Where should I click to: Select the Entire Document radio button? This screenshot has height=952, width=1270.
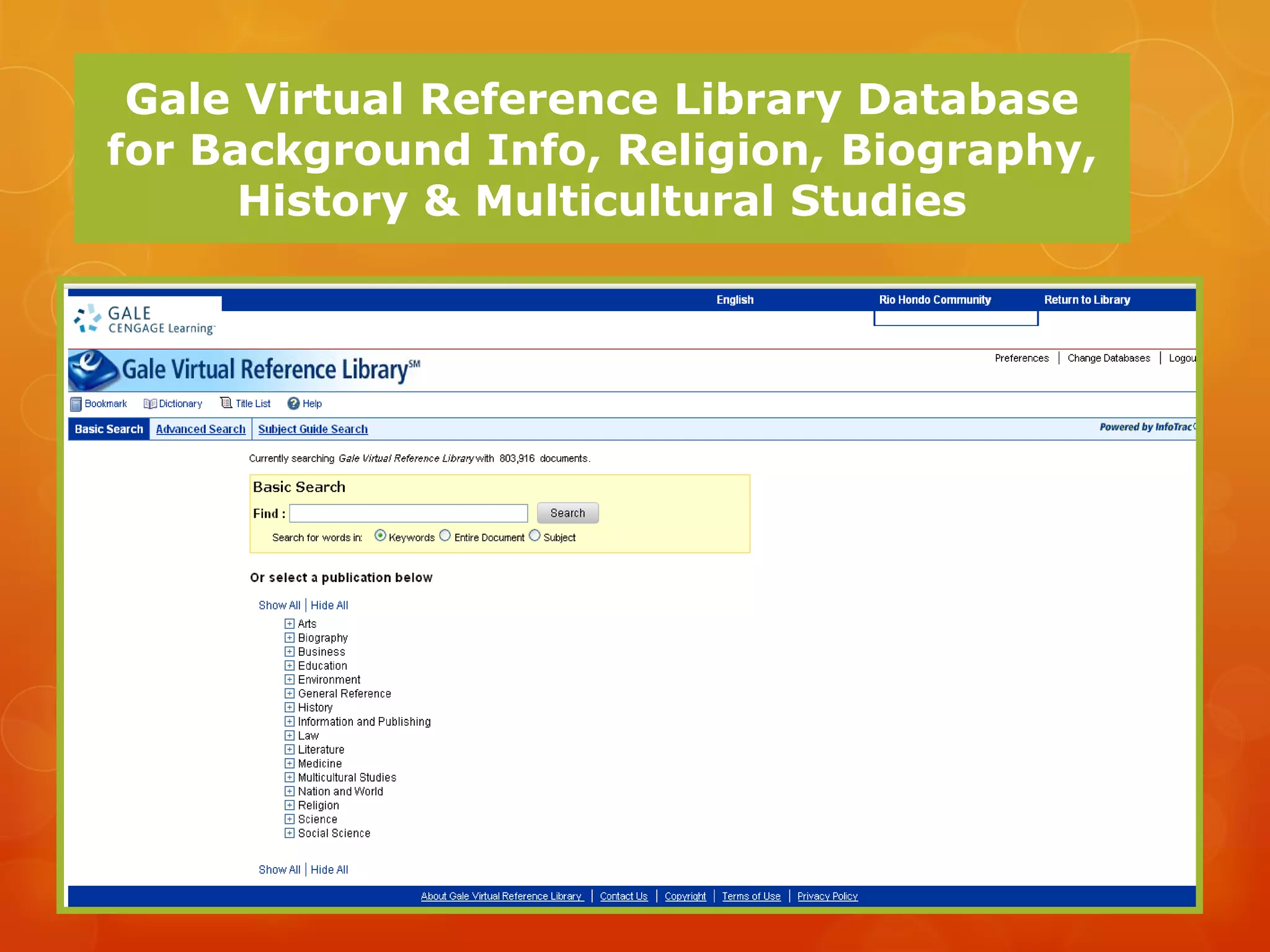coord(445,535)
